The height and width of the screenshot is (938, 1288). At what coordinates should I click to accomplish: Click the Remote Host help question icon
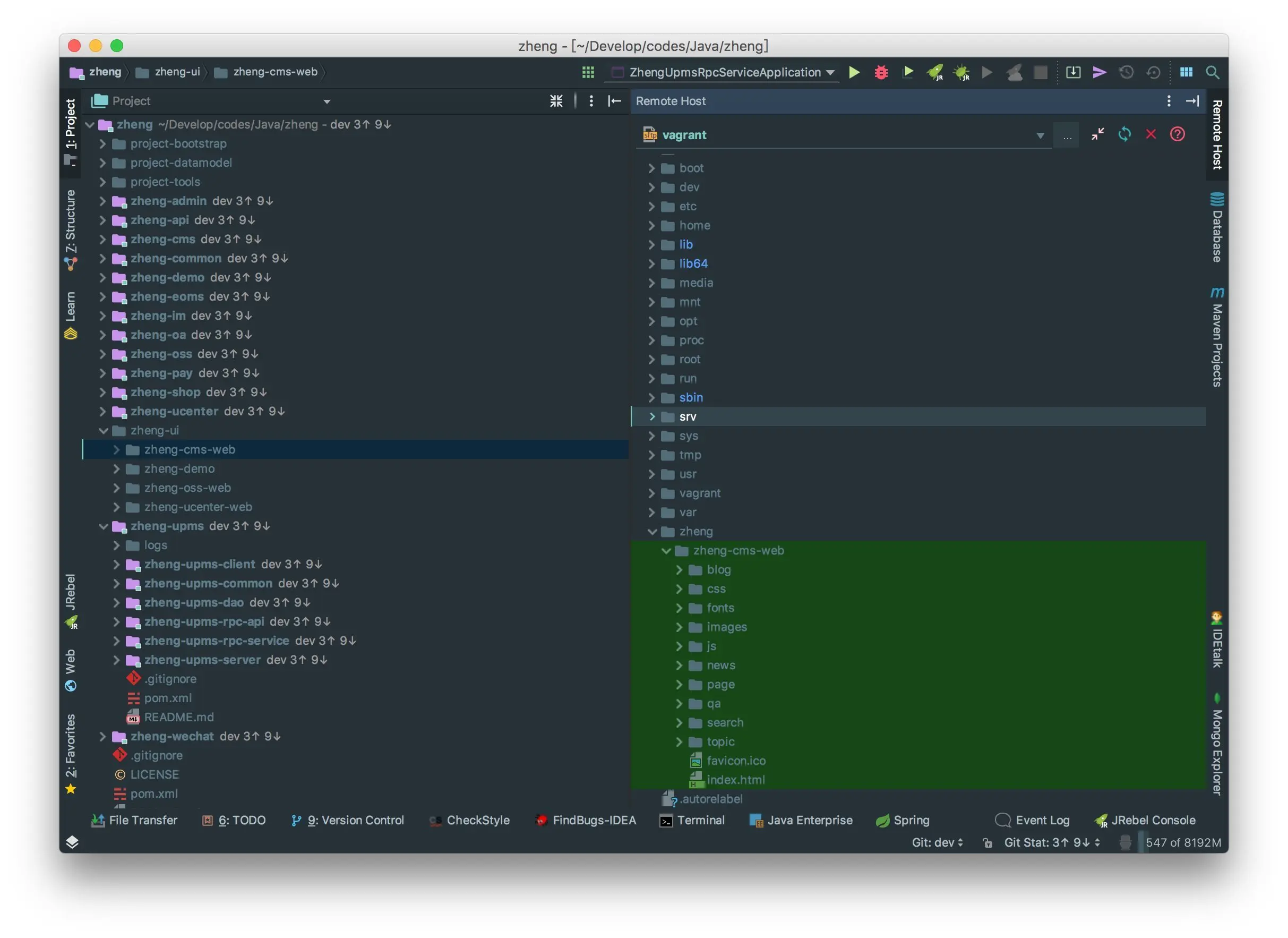(x=1177, y=135)
